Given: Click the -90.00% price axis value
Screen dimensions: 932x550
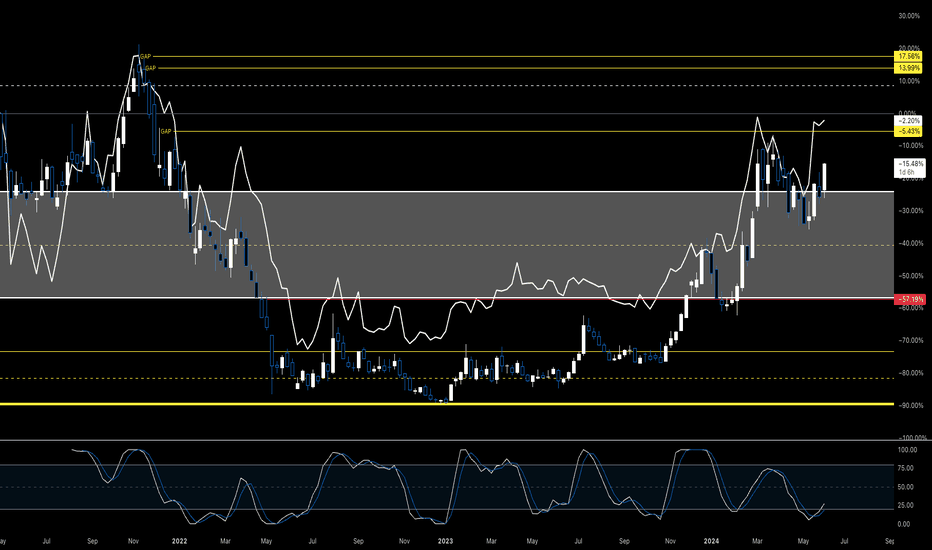Looking at the screenshot, I should point(910,406).
